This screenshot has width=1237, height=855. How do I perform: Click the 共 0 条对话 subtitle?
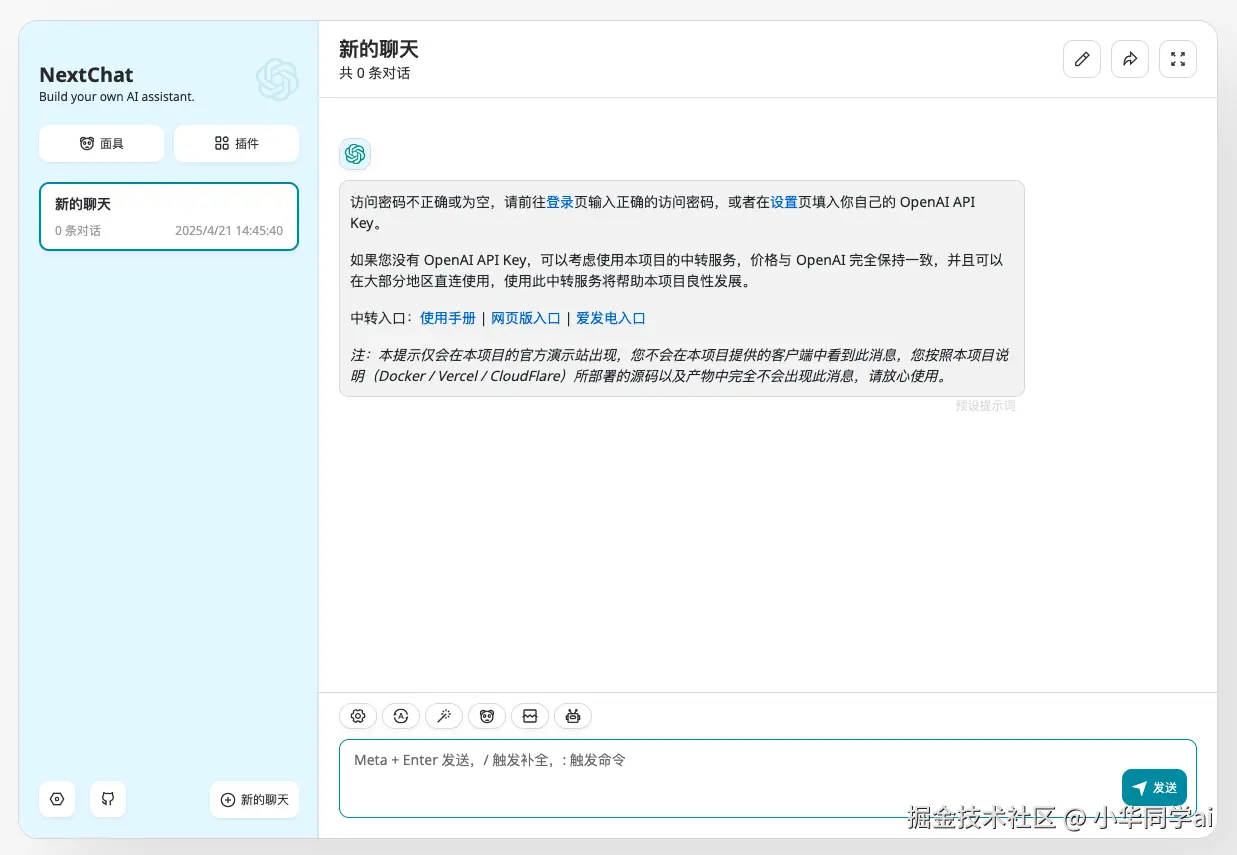[x=375, y=73]
